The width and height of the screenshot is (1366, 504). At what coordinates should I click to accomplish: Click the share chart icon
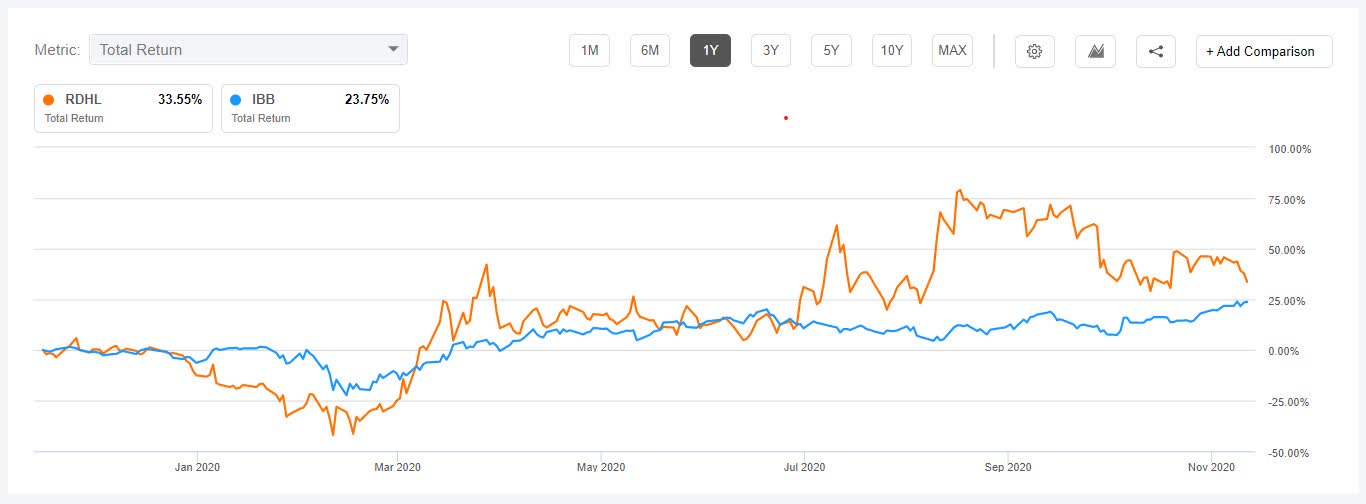coord(1156,51)
